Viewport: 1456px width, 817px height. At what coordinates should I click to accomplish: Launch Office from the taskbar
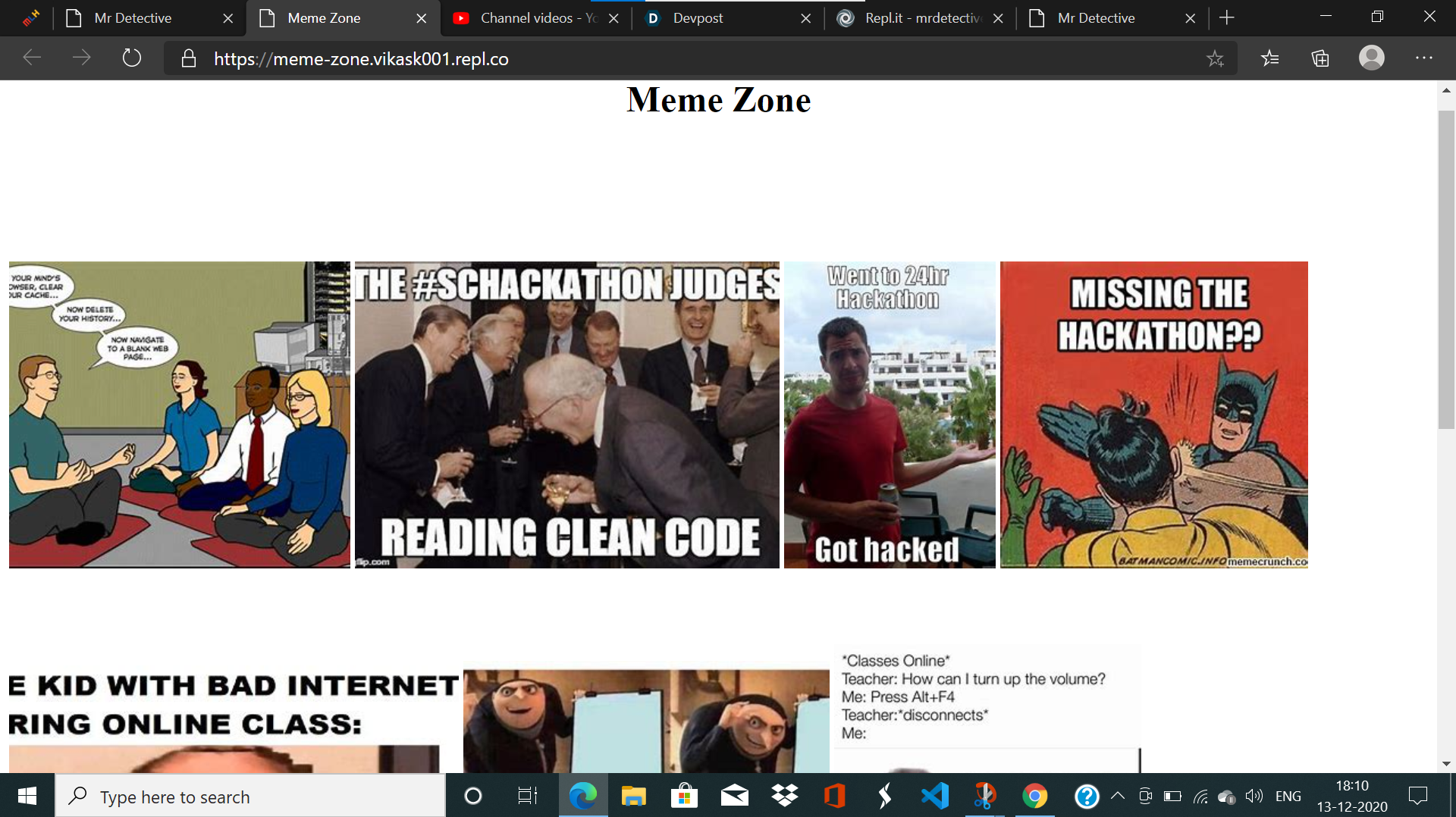[x=834, y=796]
